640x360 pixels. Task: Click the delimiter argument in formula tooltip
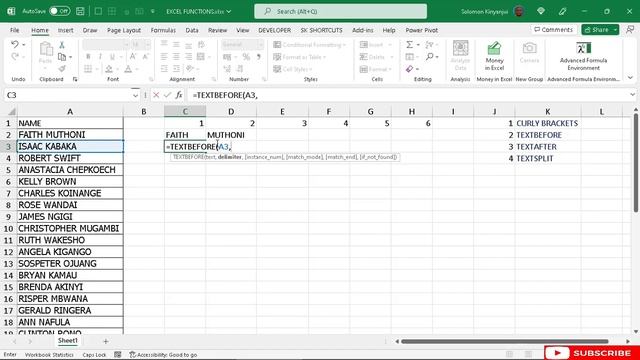pos(229,157)
